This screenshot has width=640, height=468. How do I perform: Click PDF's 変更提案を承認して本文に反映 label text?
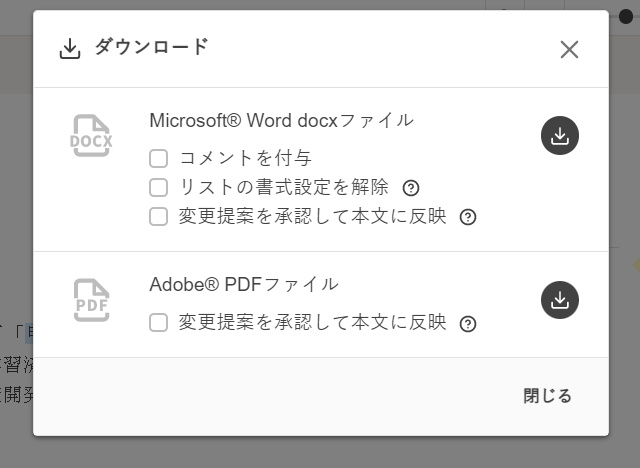(x=312, y=322)
